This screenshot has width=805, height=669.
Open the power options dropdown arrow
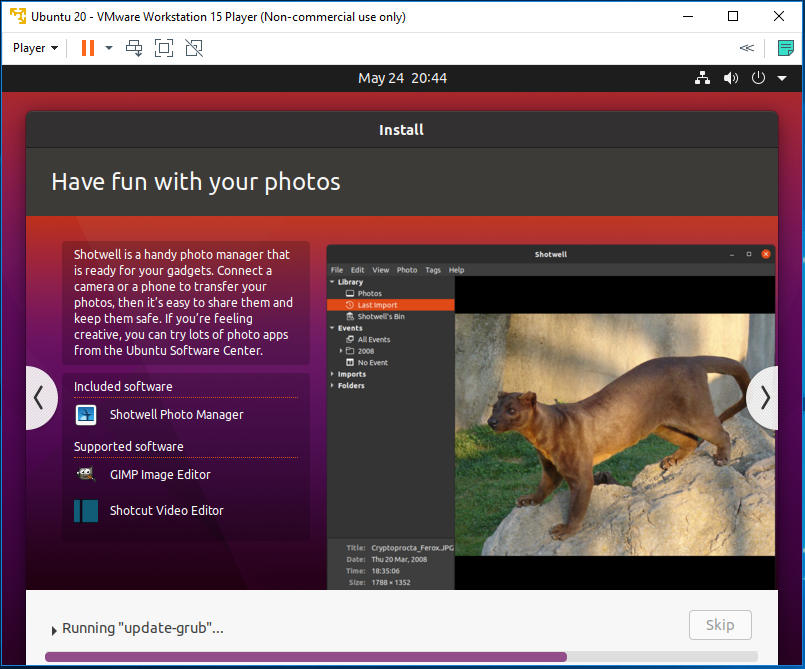109,48
